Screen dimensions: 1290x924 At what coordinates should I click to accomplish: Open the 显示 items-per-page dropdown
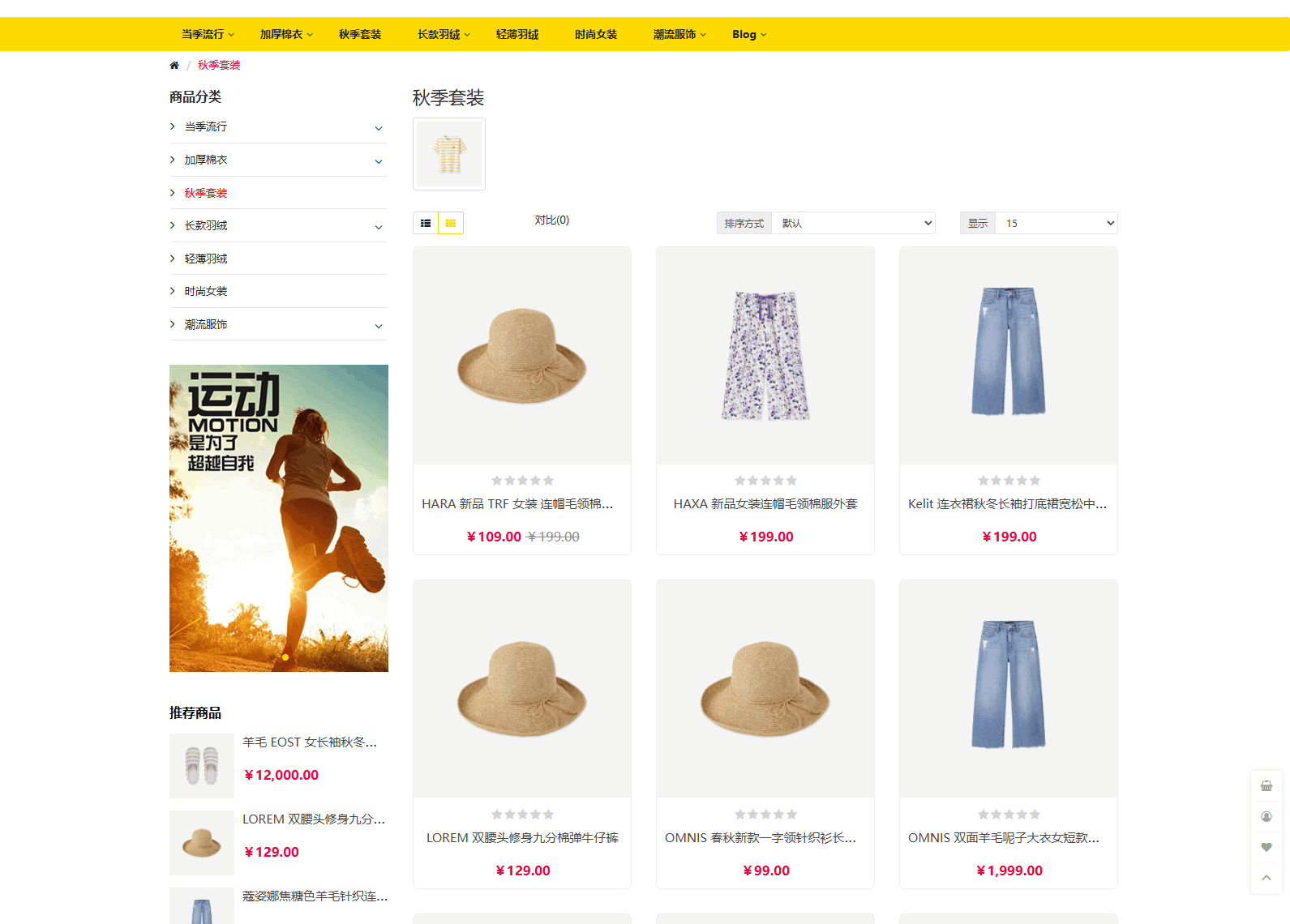coord(1056,223)
